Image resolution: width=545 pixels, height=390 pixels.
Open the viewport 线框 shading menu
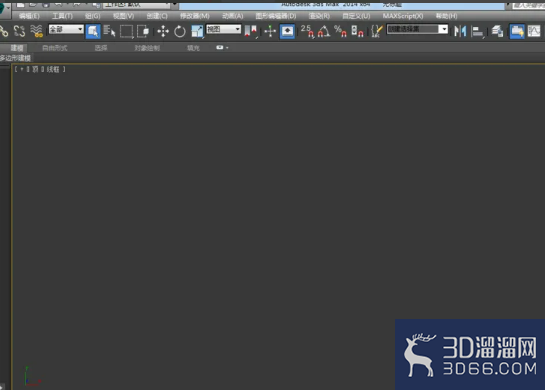(x=53, y=70)
